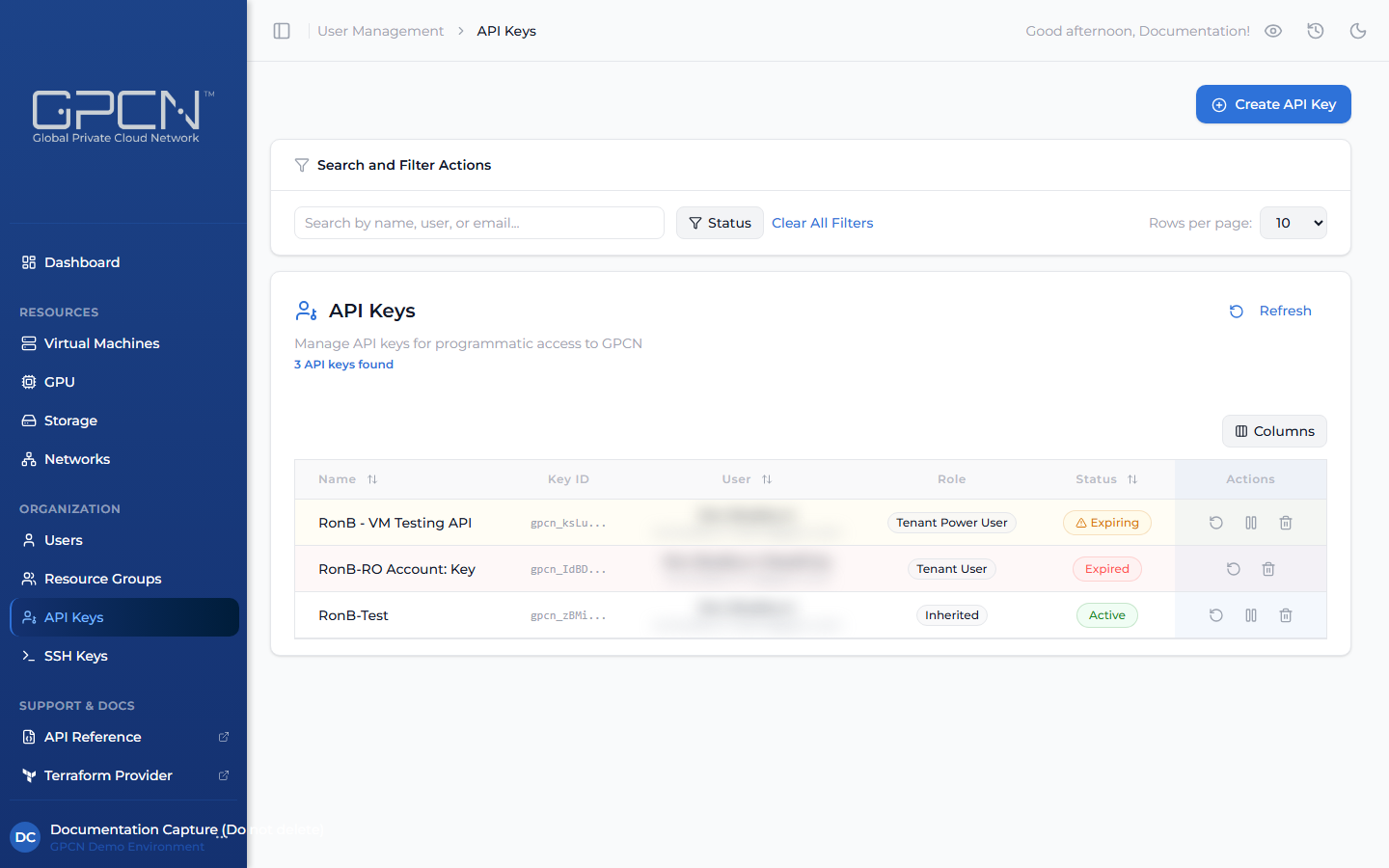Viewport: 1389px width, 868px height.
Task: Open the Status filter button
Action: [720, 223]
